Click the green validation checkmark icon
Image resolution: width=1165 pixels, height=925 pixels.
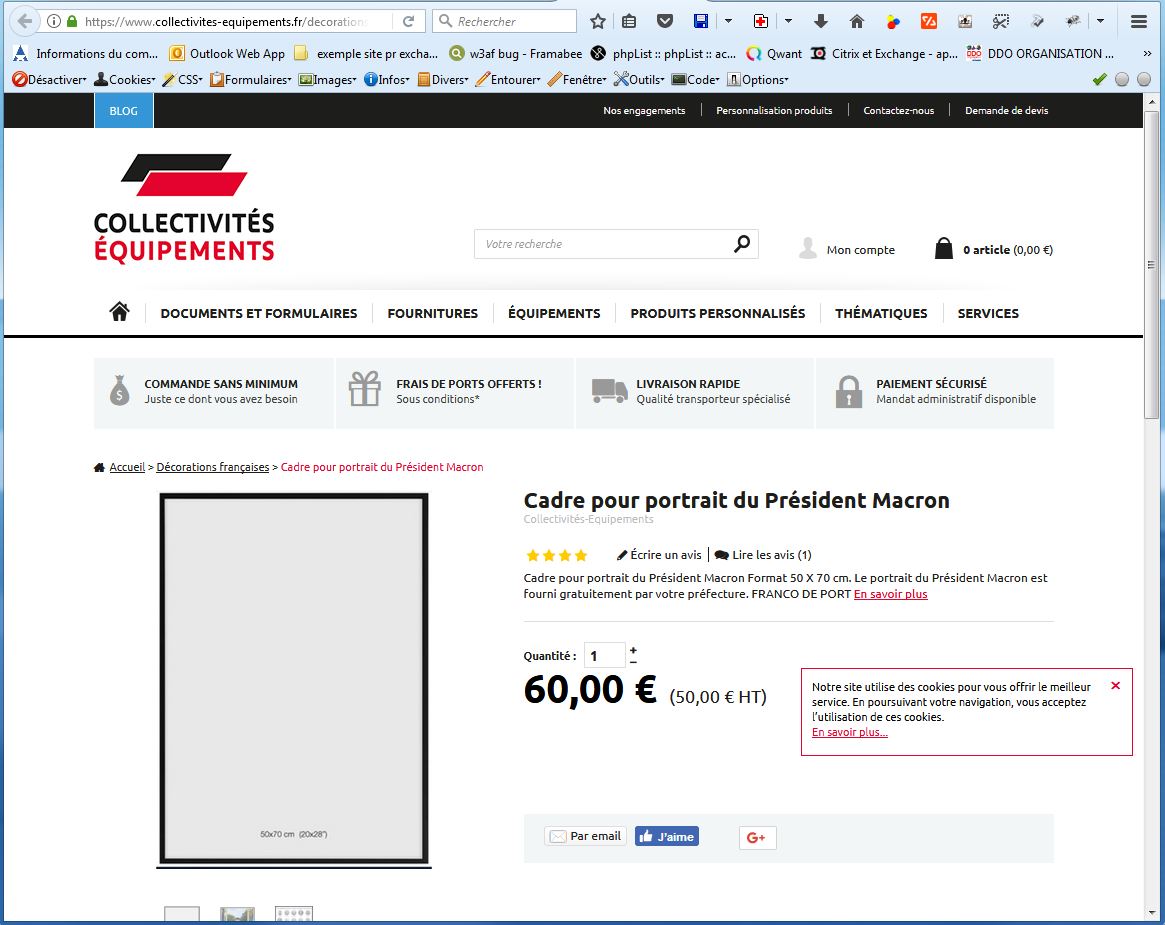tap(1100, 79)
